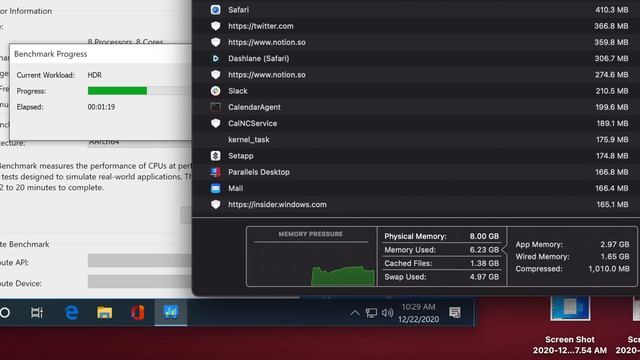Click the shield icon beside https://twitter.com
Viewport: 640px width, 360px height.
[x=216, y=26]
